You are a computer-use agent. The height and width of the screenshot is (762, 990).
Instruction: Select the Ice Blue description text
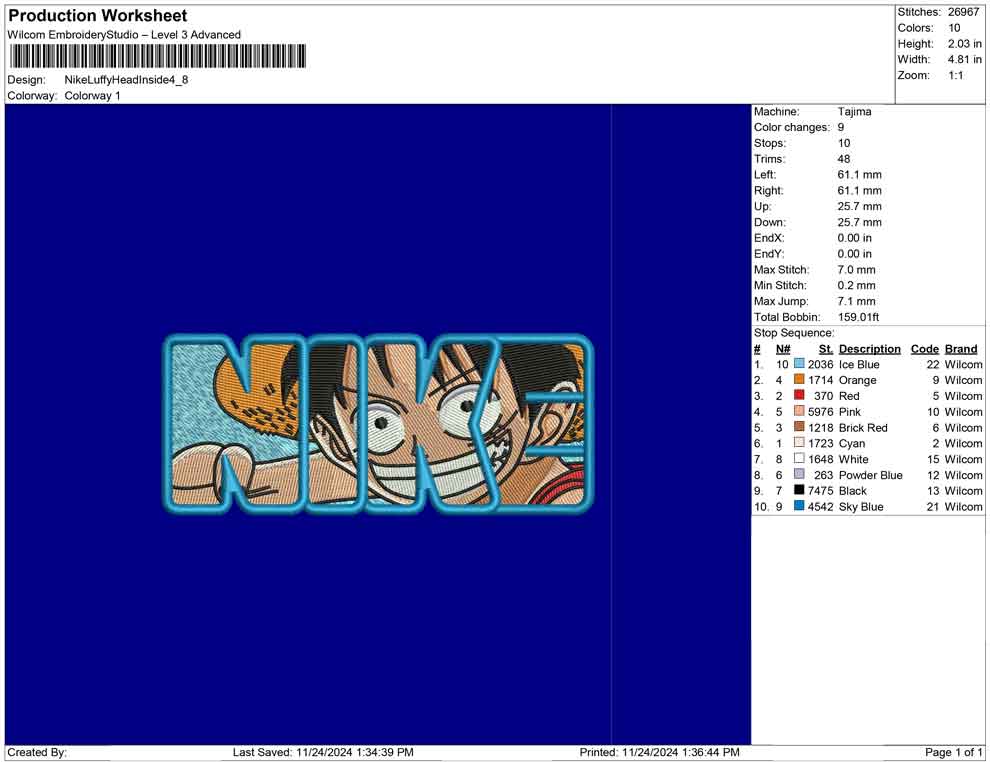859,364
